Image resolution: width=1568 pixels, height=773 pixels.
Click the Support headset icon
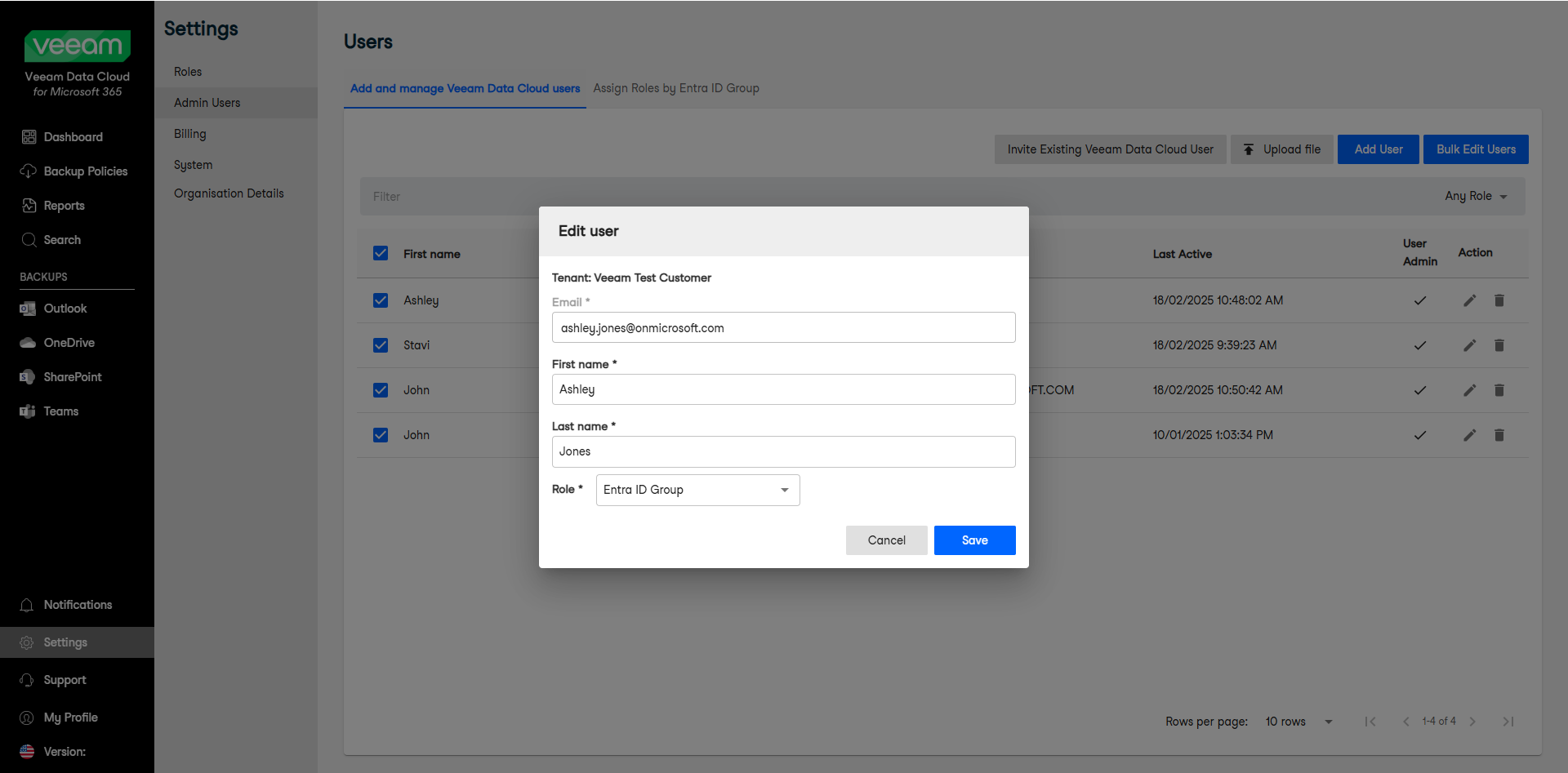pyautogui.click(x=27, y=680)
